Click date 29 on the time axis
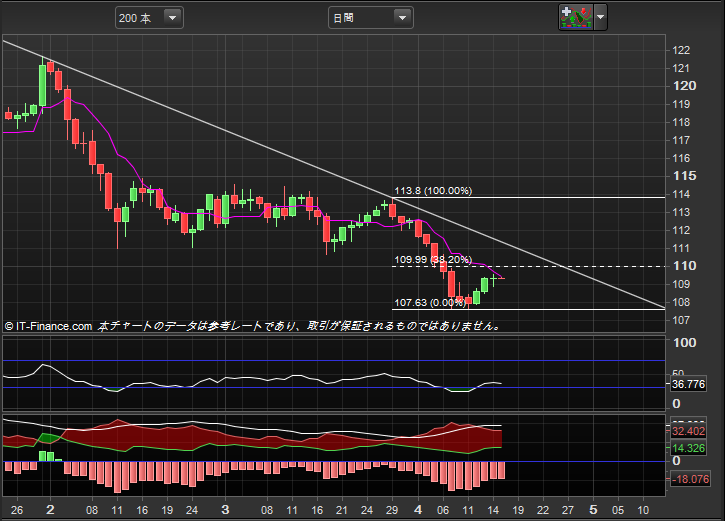 click(392, 510)
